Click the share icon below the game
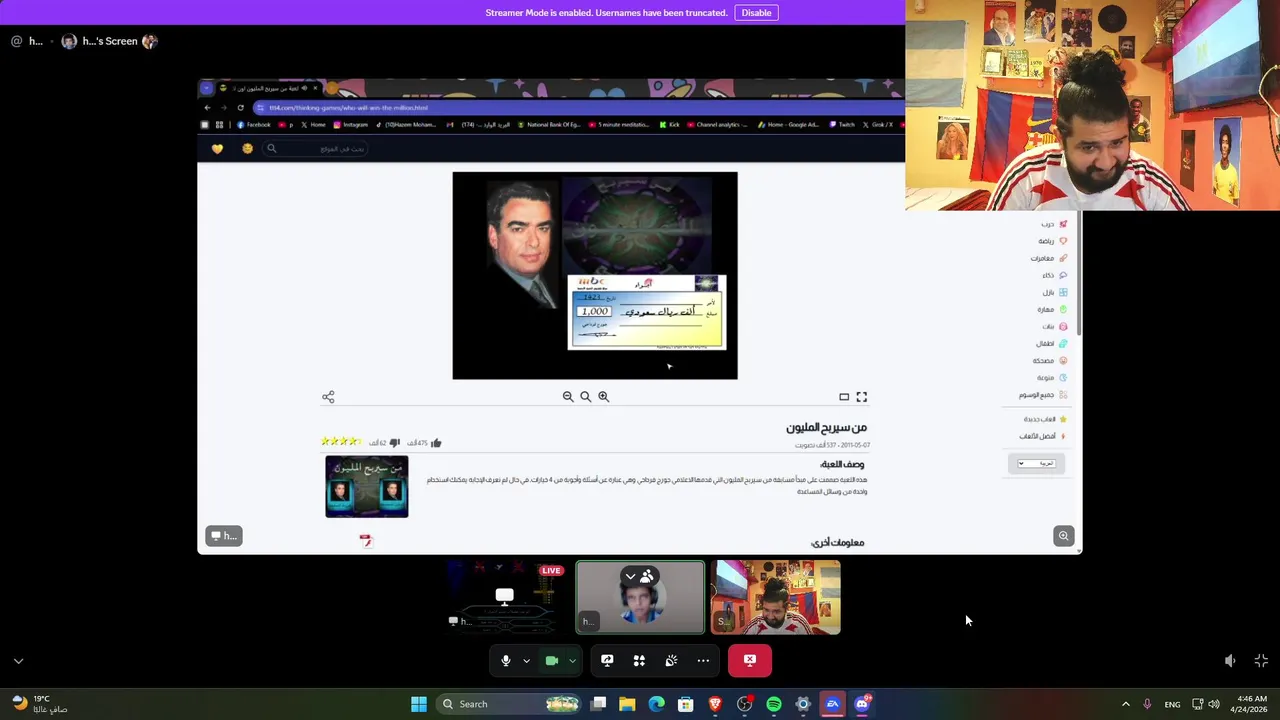Image resolution: width=1280 pixels, height=720 pixels. (x=328, y=397)
